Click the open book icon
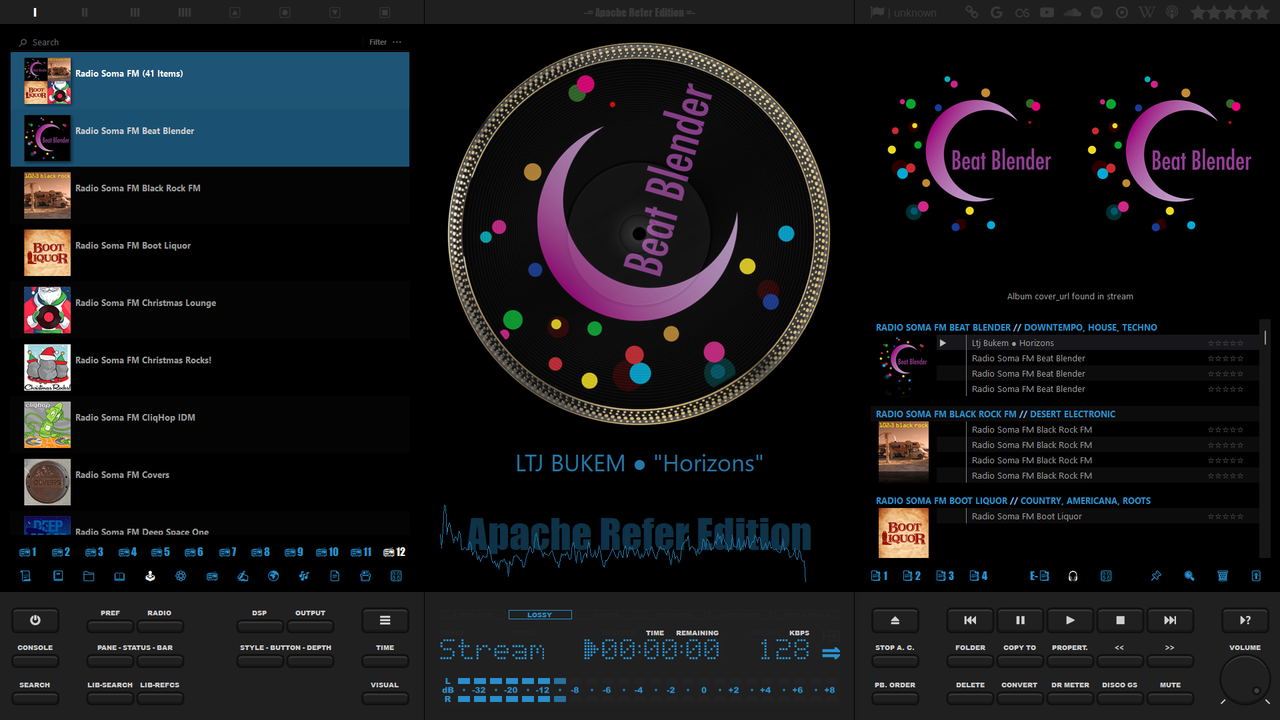Image resolution: width=1280 pixels, height=720 pixels. (x=119, y=576)
